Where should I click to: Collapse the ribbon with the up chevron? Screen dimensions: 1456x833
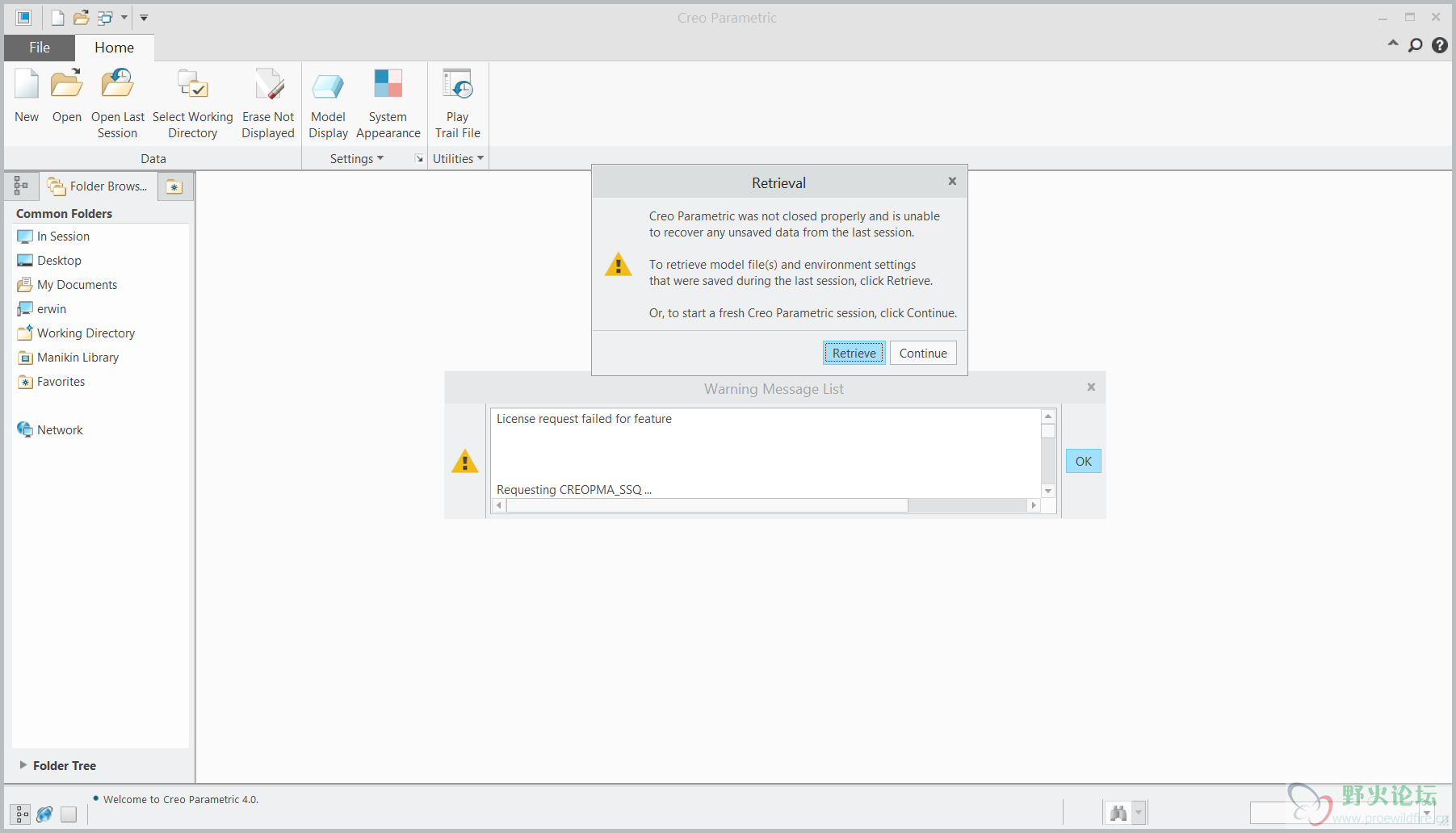pos(1393,44)
